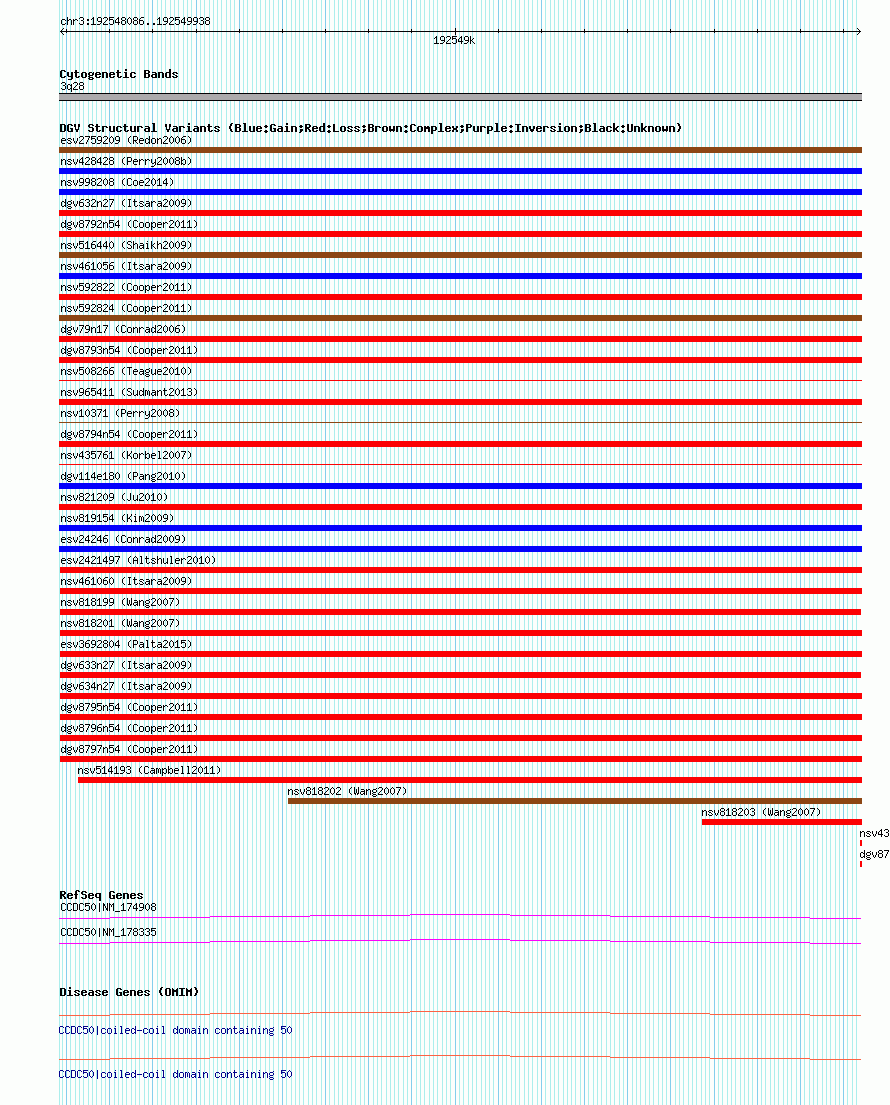Click dgv8795n54 (Cooper2011) label
The image size is (890, 1105).
coord(129,708)
